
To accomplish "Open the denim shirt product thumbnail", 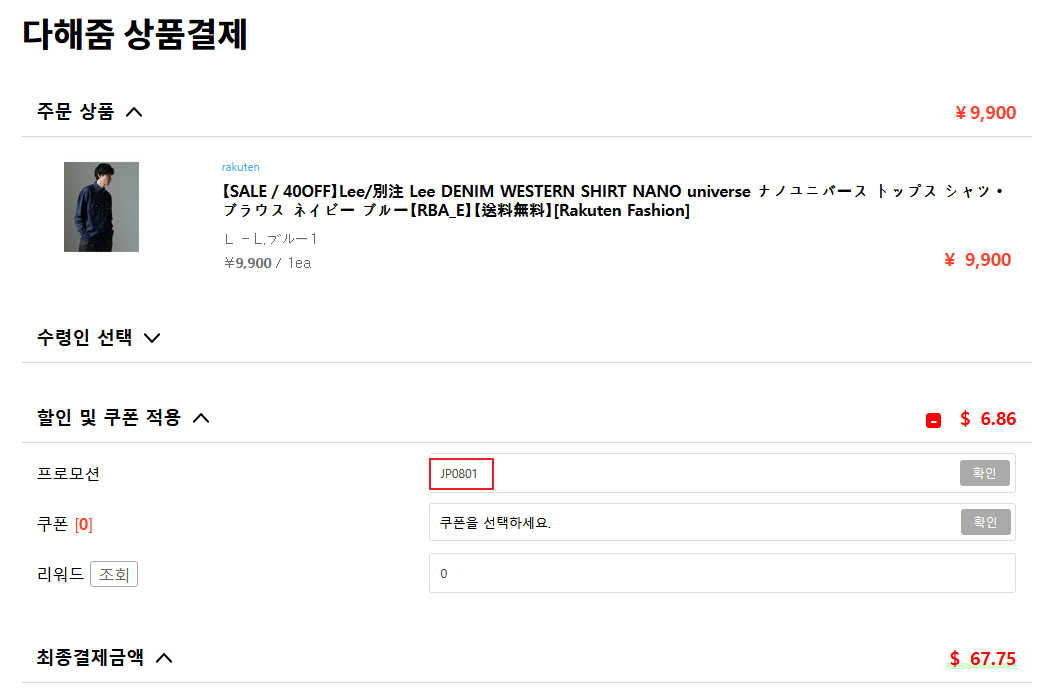I will pos(101,207).
